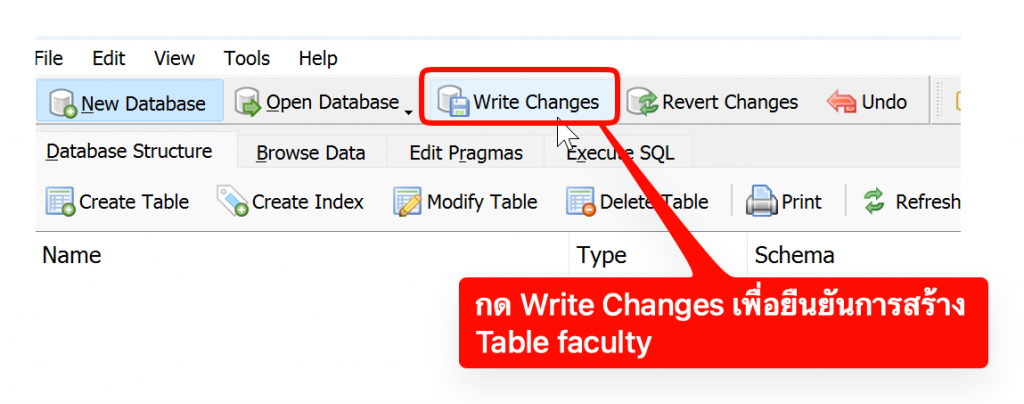Click the Print icon

(x=762, y=202)
